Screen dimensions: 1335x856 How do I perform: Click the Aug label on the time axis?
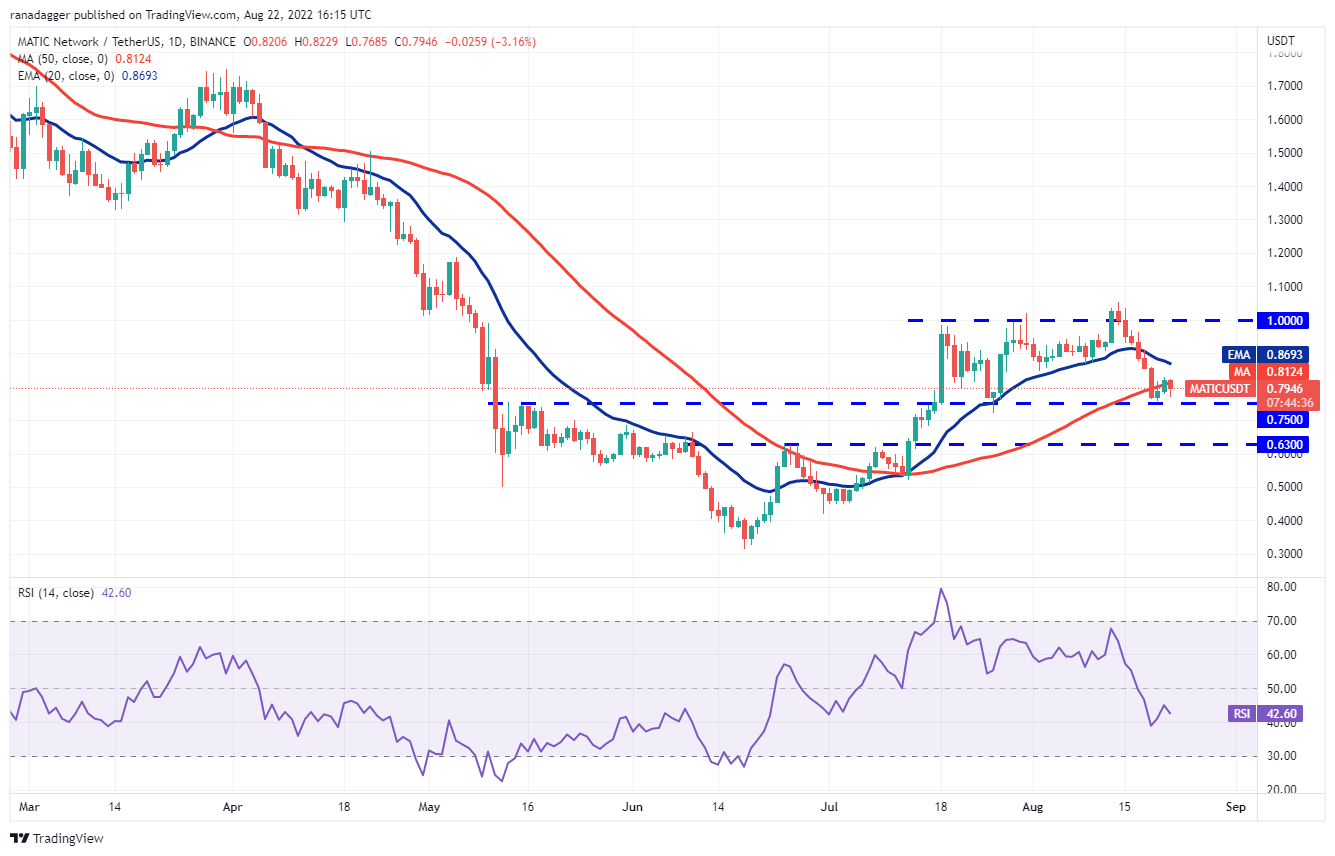coord(1033,805)
